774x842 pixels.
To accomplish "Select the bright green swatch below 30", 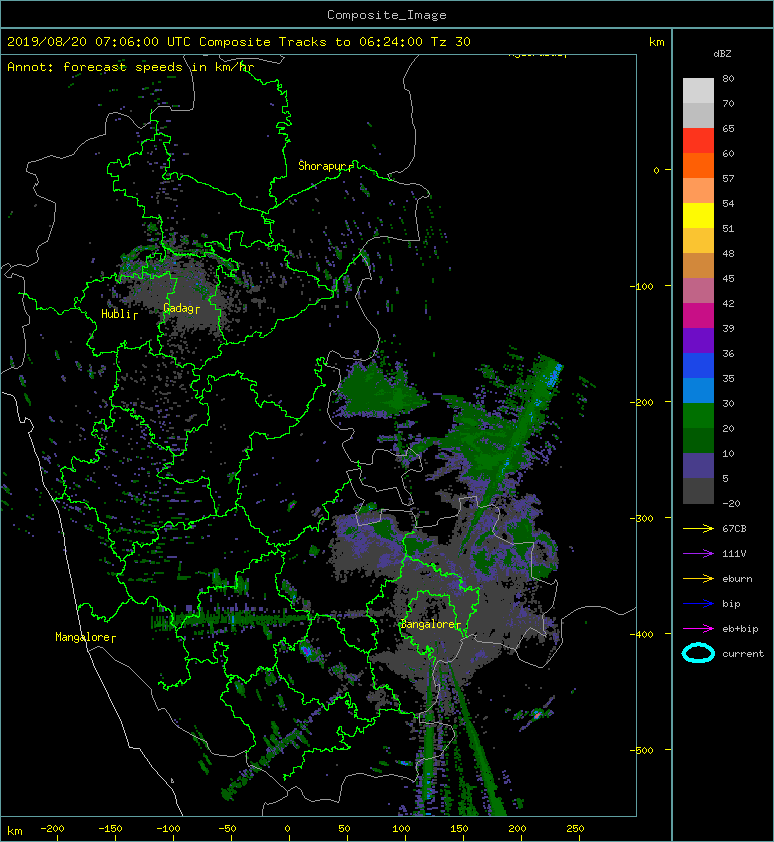I will 698,415.
